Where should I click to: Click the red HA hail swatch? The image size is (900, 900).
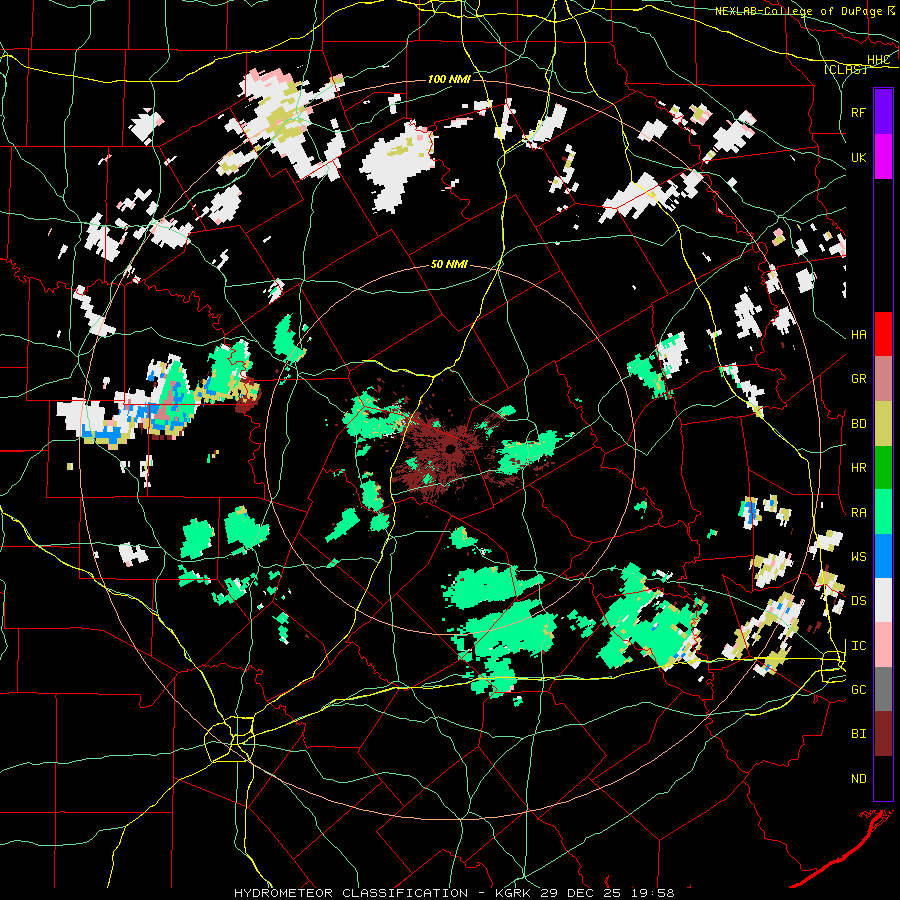tap(883, 334)
